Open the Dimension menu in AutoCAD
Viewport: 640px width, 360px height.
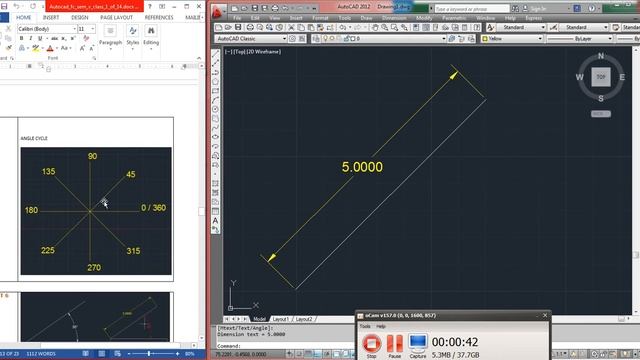tap(394, 18)
